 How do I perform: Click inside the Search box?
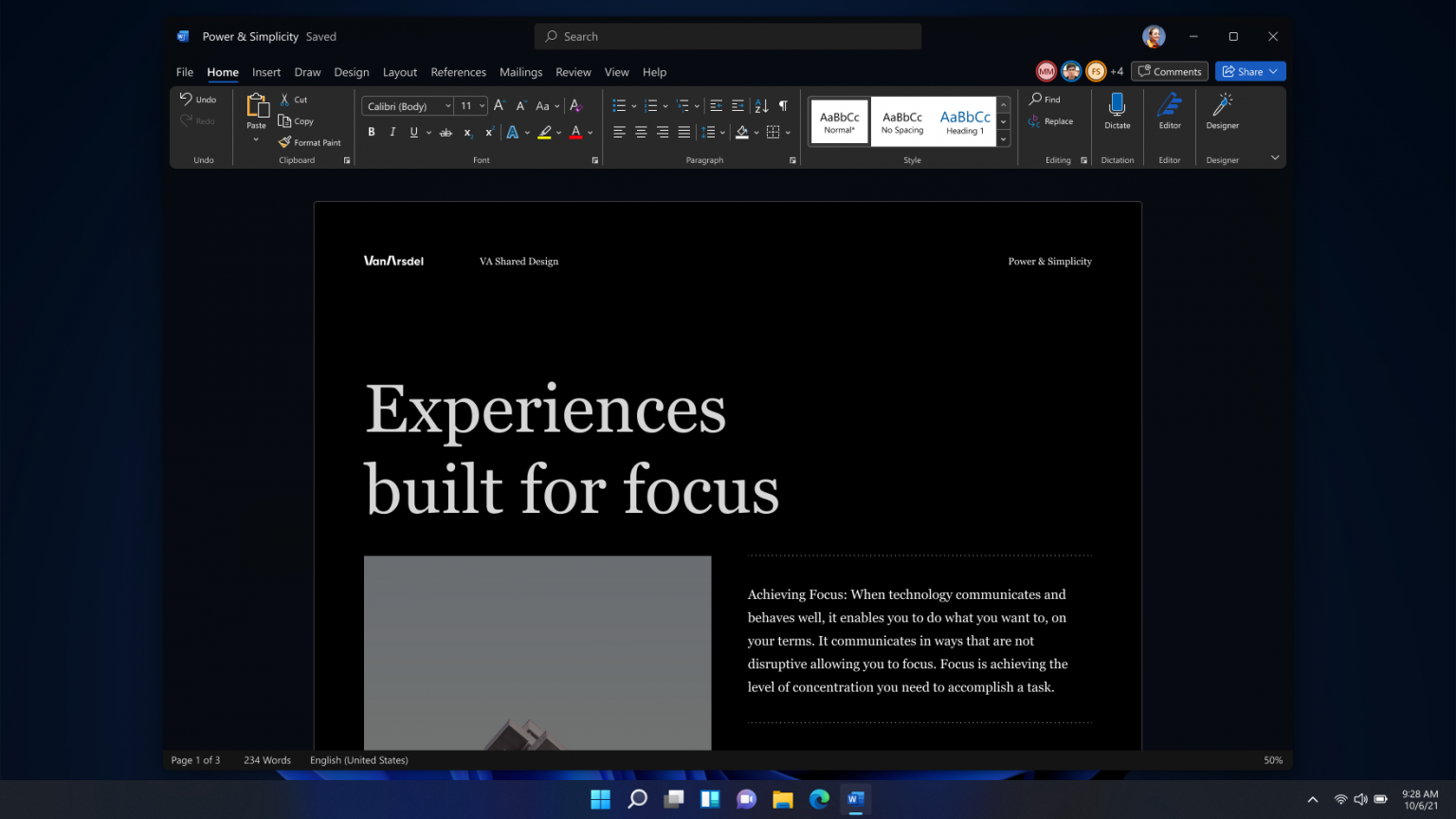(x=727, y=36)
